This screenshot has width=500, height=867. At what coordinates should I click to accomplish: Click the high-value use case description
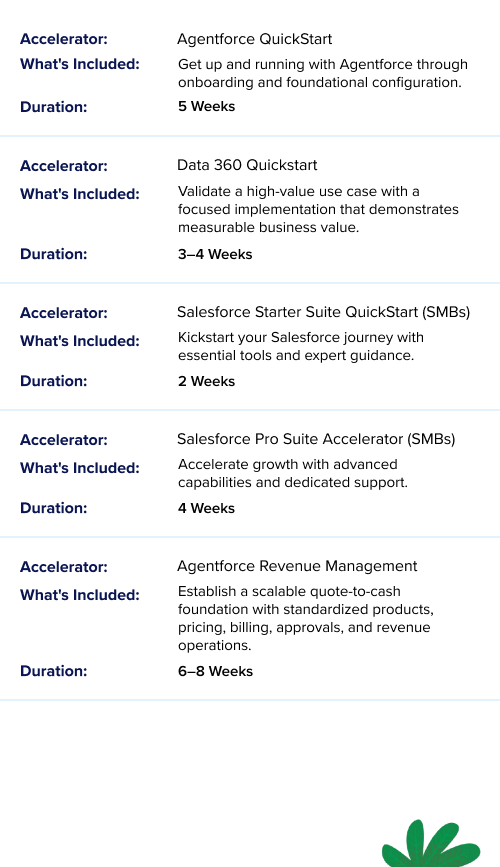point(318,209)
